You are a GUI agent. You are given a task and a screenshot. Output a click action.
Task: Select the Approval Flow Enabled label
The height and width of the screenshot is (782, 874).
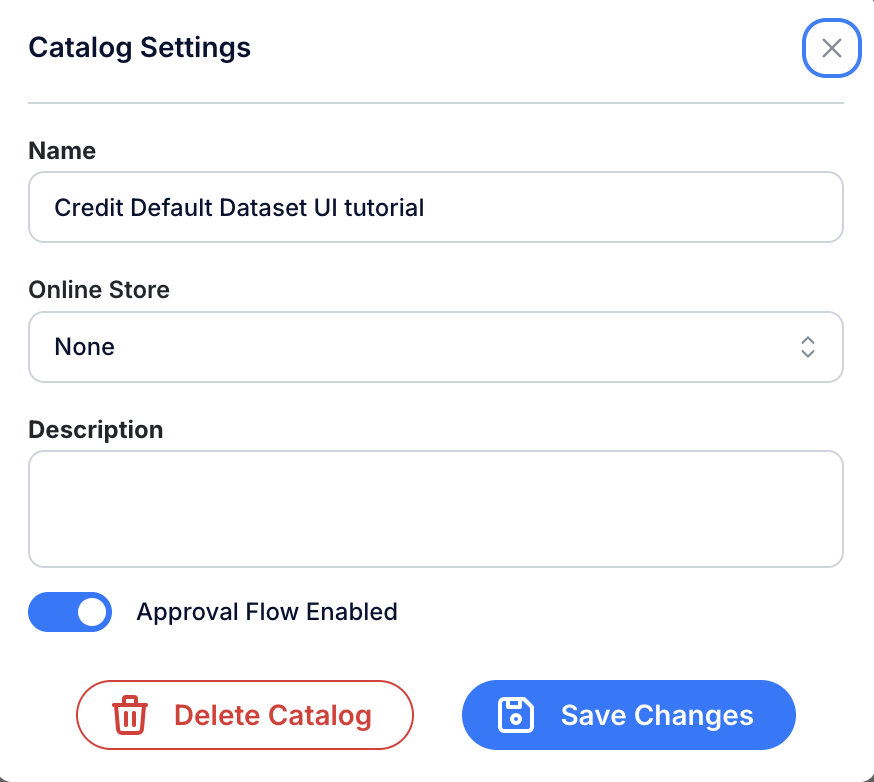pyautogui.click(x=268, y=611)
